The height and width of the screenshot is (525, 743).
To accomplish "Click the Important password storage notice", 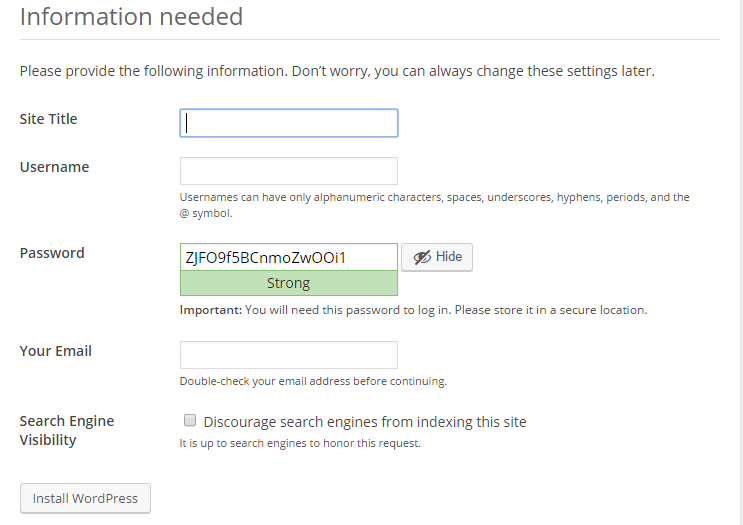I will pyautogui.click(x=413, y=310).
